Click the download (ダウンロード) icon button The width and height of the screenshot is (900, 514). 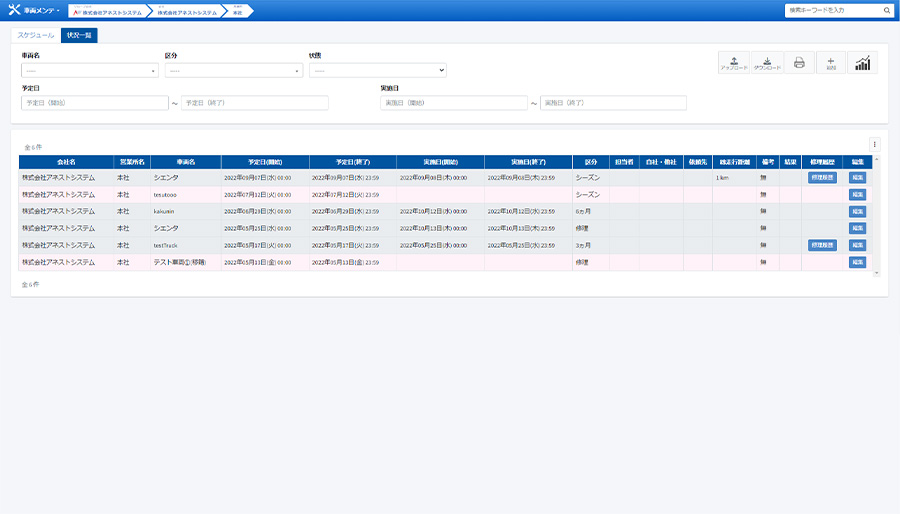click(767, 63)
